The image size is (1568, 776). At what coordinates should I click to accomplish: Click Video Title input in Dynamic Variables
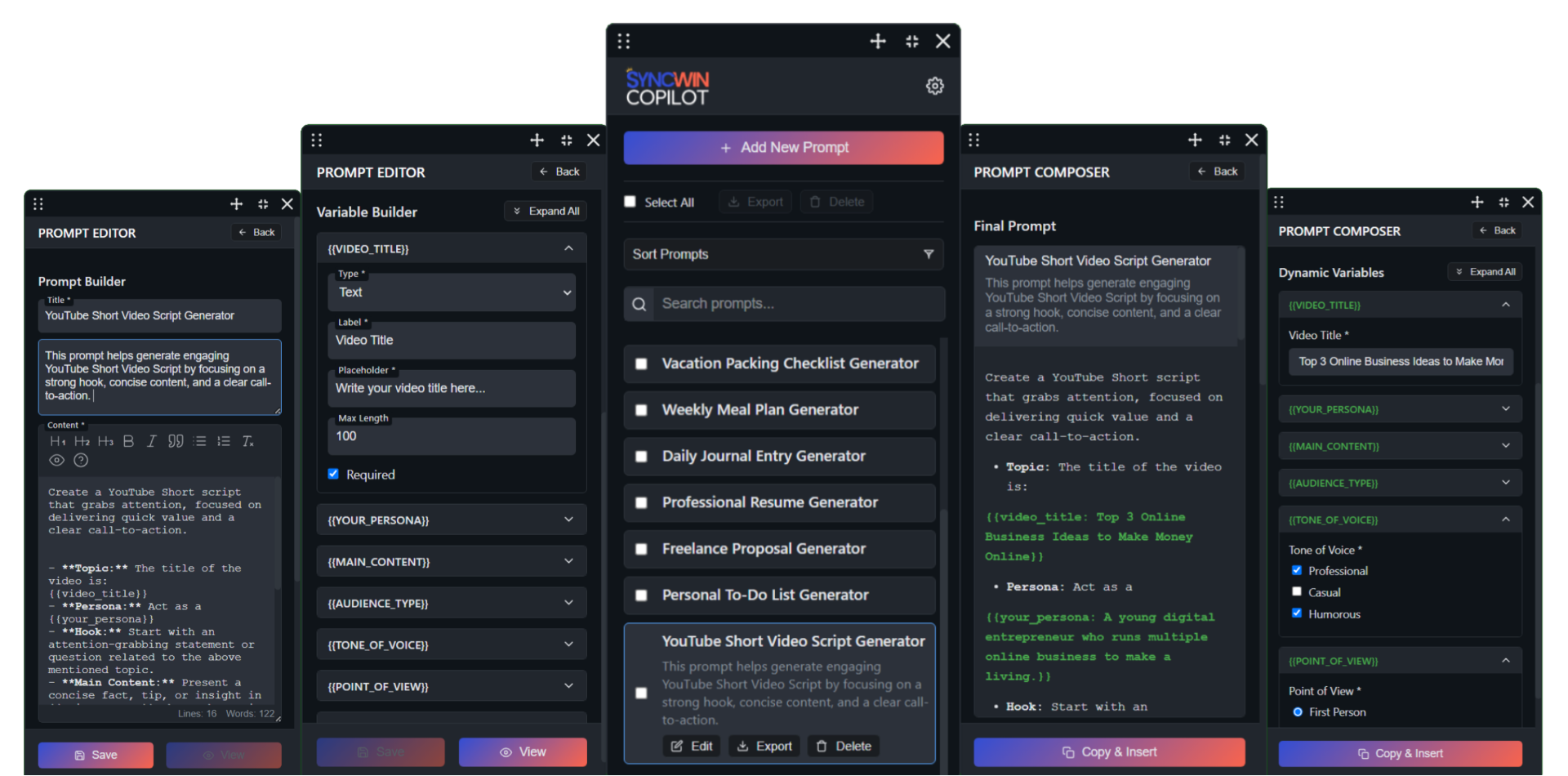[x=1401, y=361]
